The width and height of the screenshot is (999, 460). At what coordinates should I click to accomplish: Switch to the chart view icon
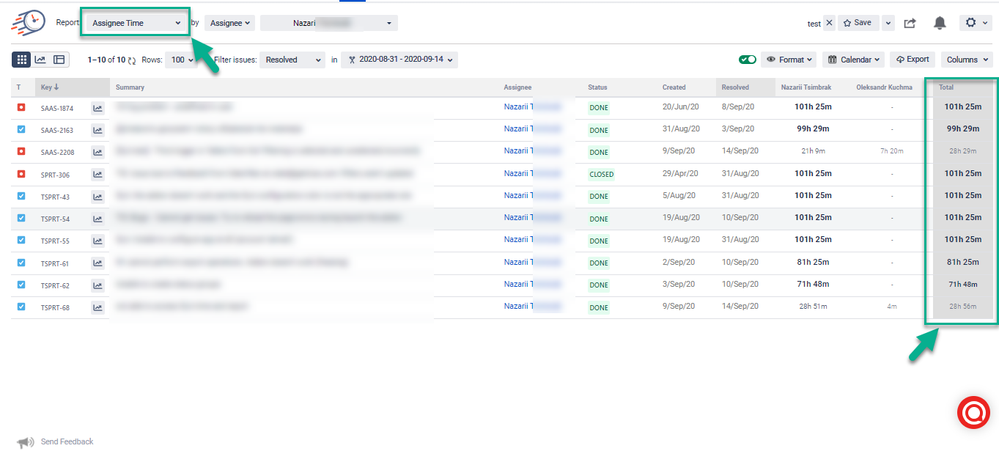point(40,59)
